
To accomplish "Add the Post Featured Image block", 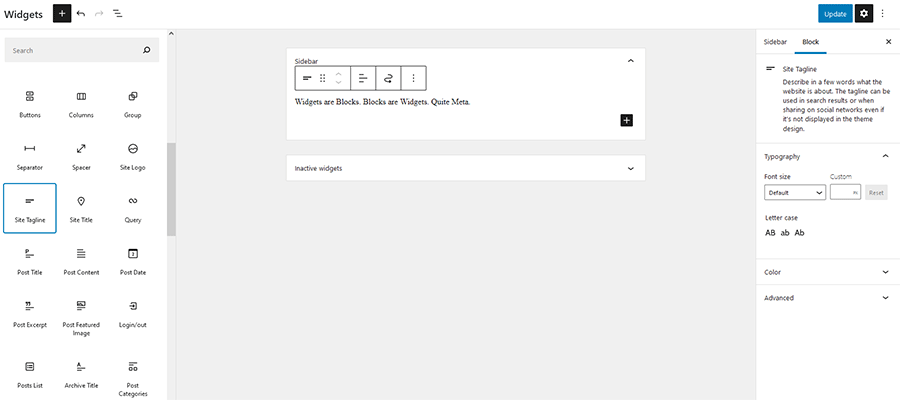I will [81, 311].
